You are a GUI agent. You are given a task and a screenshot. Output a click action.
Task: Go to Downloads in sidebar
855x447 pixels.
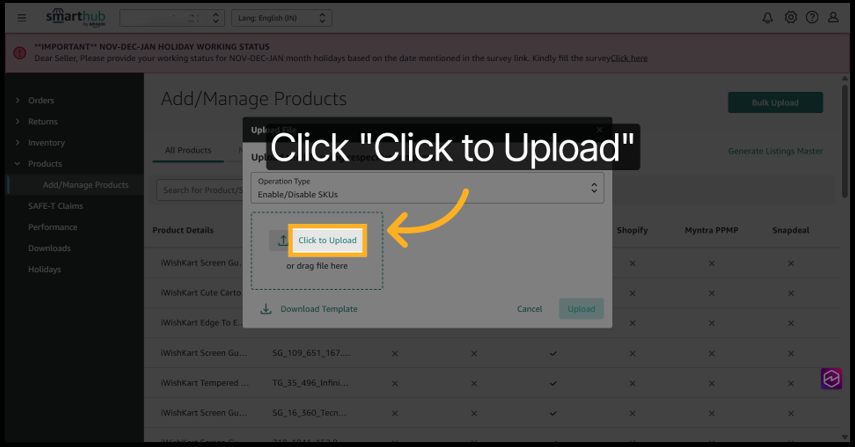coord(49,248)
